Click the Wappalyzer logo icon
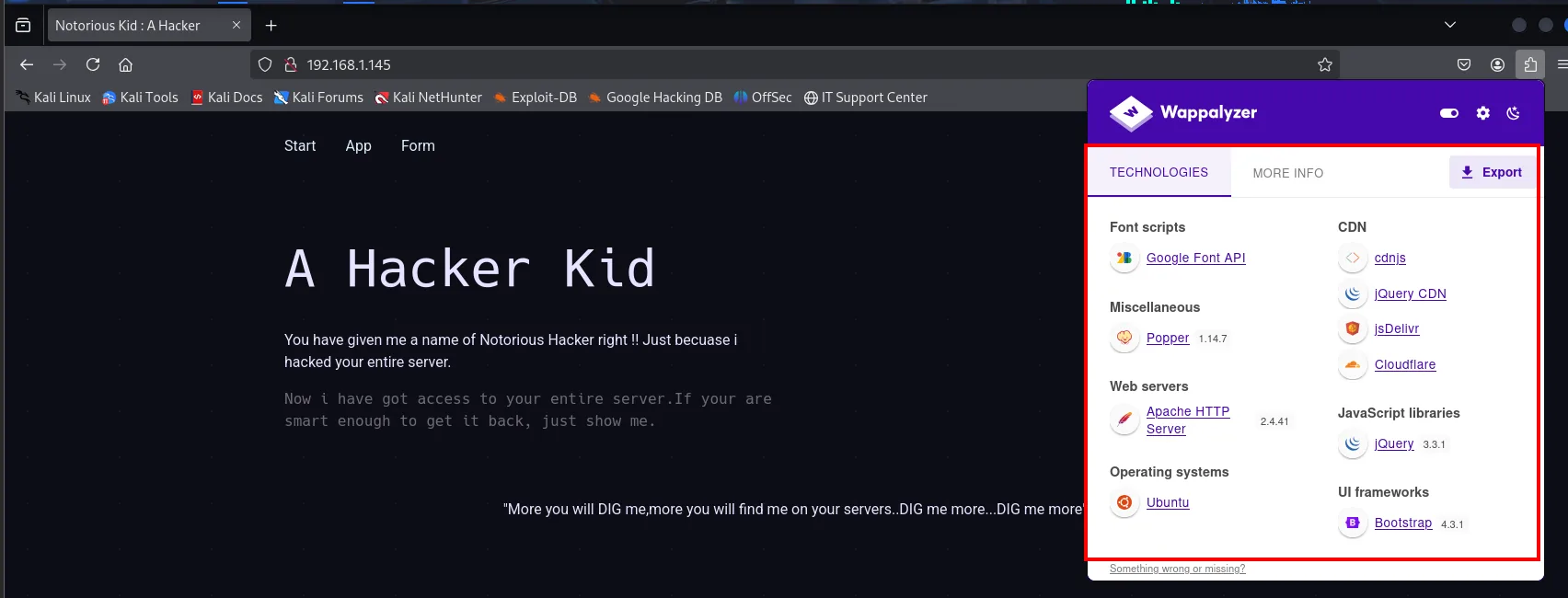Viewport: 1568px width, 598px height. point(1131,113)
